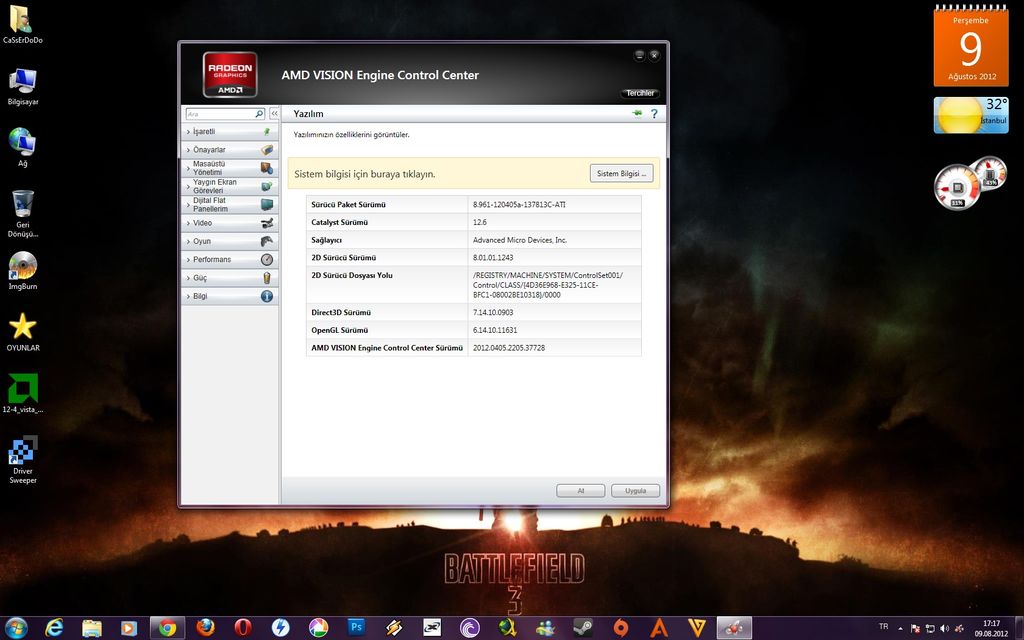Expand the Oyun section
This screenshot has height=640, width=1024.
tap(230, 242)
